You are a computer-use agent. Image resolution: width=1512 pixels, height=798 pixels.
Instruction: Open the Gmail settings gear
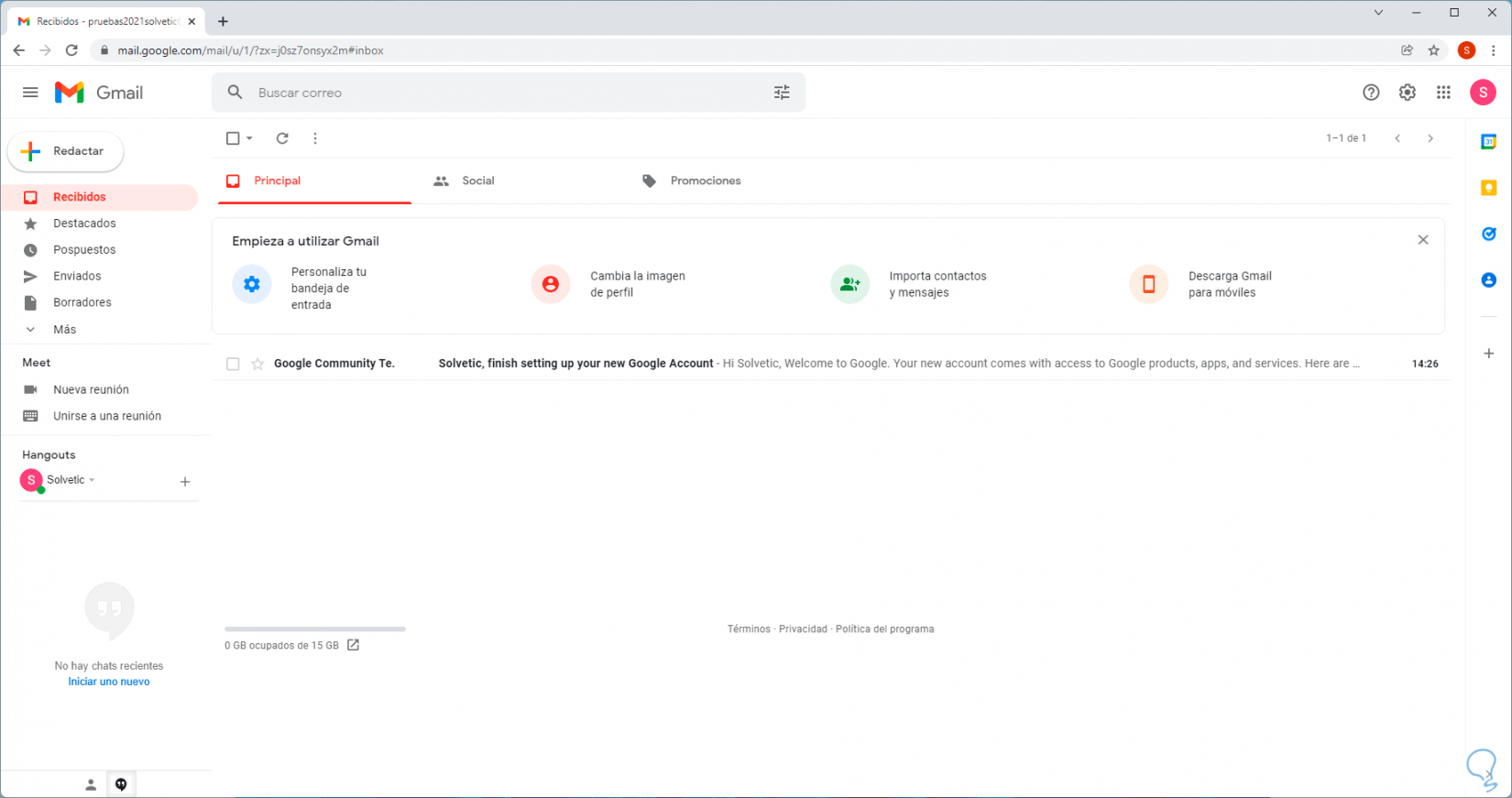pyautogui.click(x=1407, y=93)
